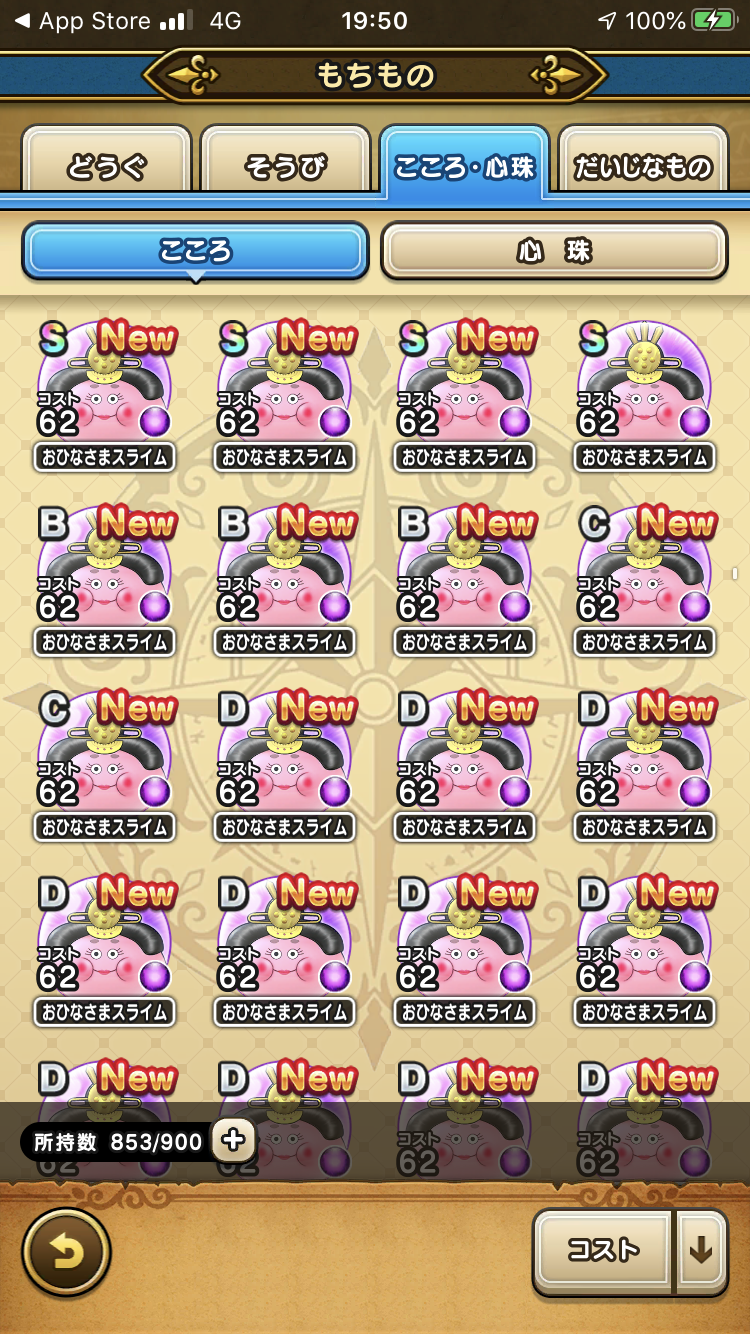
Task: Open the だいじなもの tab
Action: pyautogui.click(x=643, y=160)
